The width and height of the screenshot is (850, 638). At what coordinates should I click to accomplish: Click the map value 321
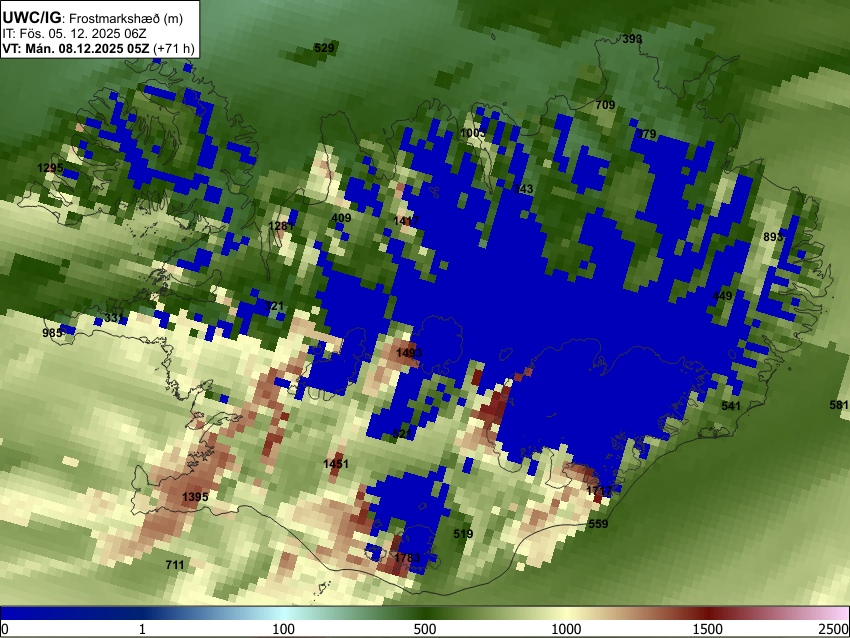[274, 306]
